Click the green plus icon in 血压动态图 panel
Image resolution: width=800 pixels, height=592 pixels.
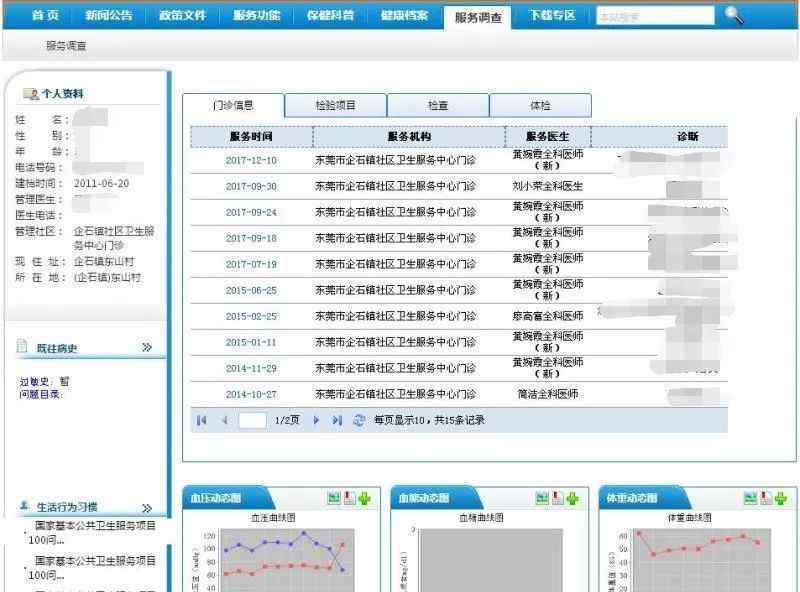tap(364, 498)
